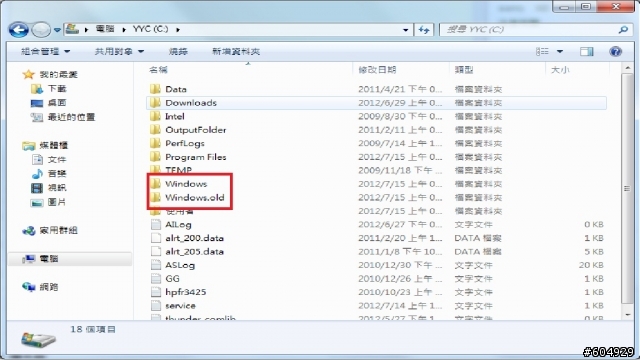Image resolution: width=640 pixels, height=360 pixels.
Task: Toggle the preview pane icon
Action: click(x=587, y=51)
